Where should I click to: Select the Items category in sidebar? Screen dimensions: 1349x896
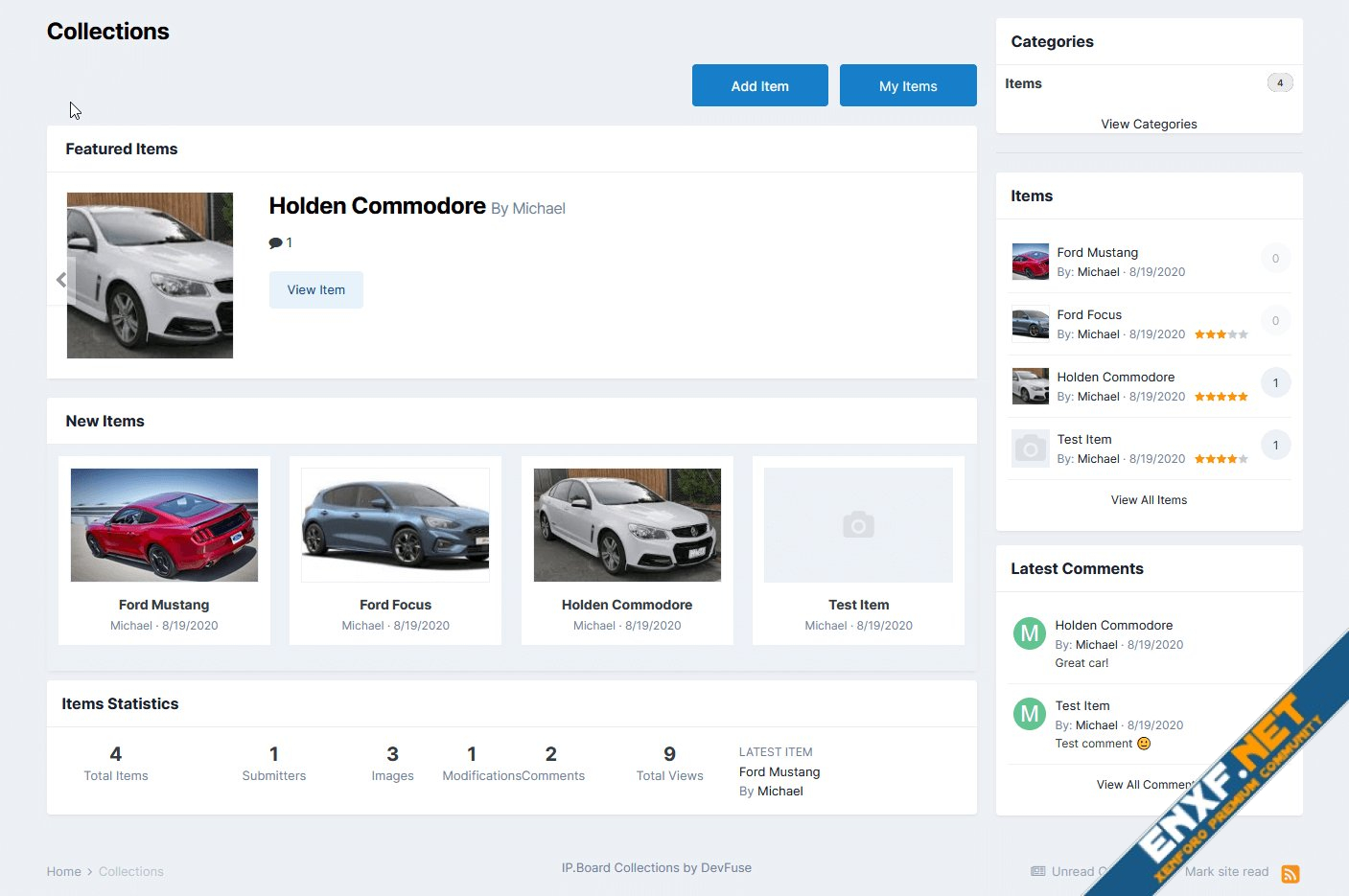[x=1023, y=84]
